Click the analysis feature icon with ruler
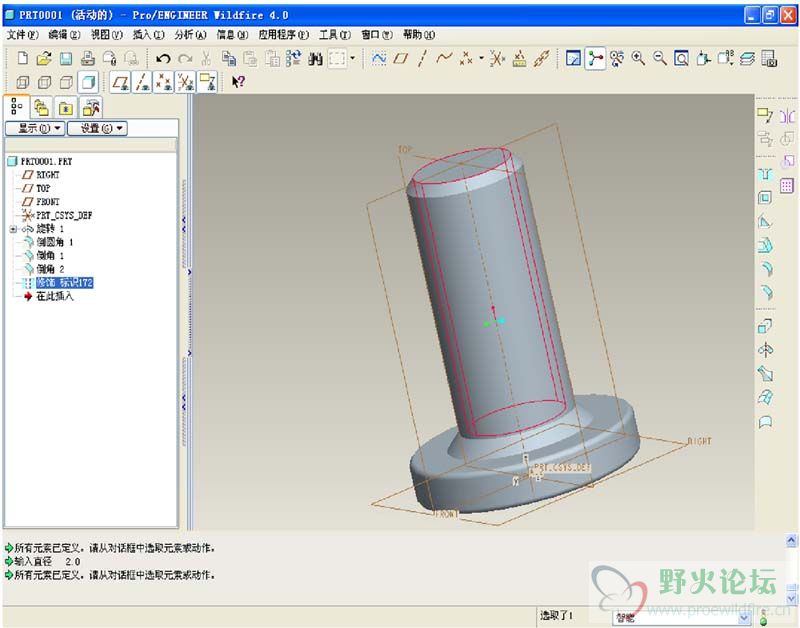This screenshot has height=628, width=800. click(519, 59)
